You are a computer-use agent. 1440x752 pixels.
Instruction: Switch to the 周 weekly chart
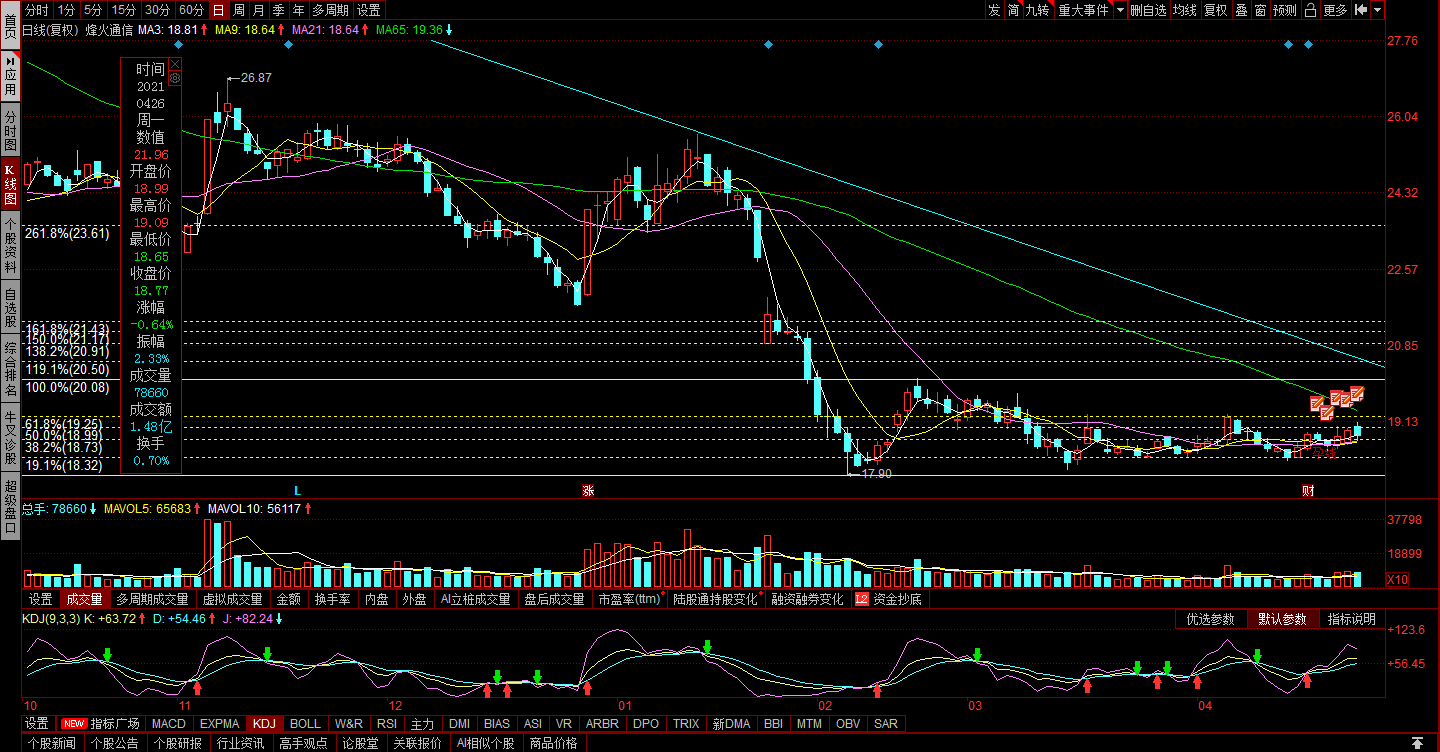pyautogui.click(x=238, y=10)
